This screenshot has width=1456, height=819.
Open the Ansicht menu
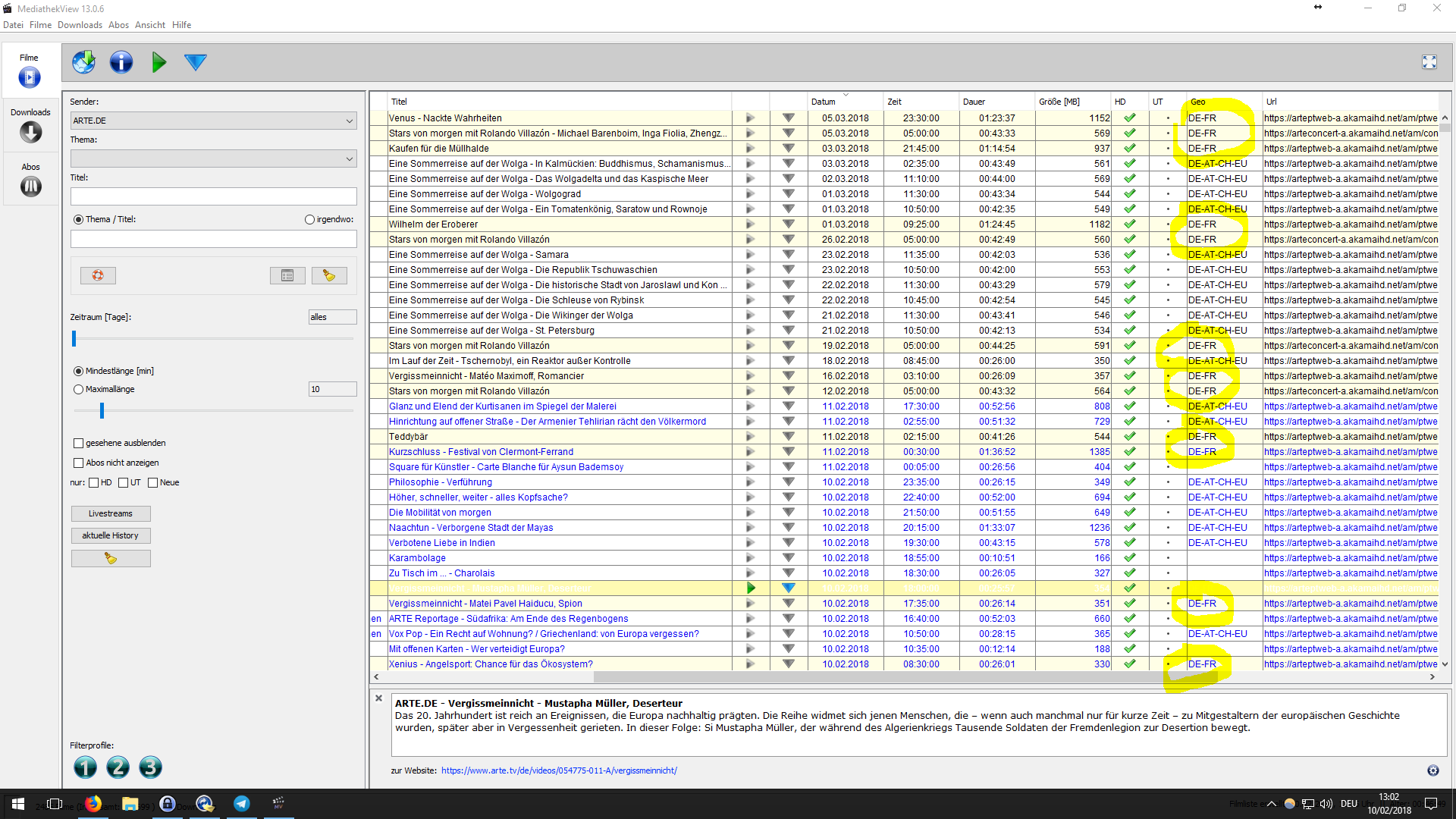point(149,25)
